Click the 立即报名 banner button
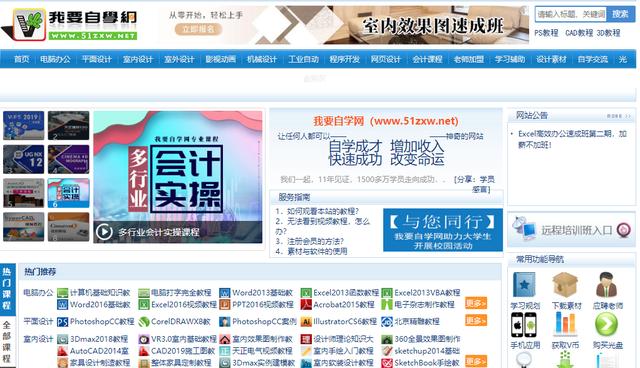The width and height of the screenshot is (640, 368). 198,29
